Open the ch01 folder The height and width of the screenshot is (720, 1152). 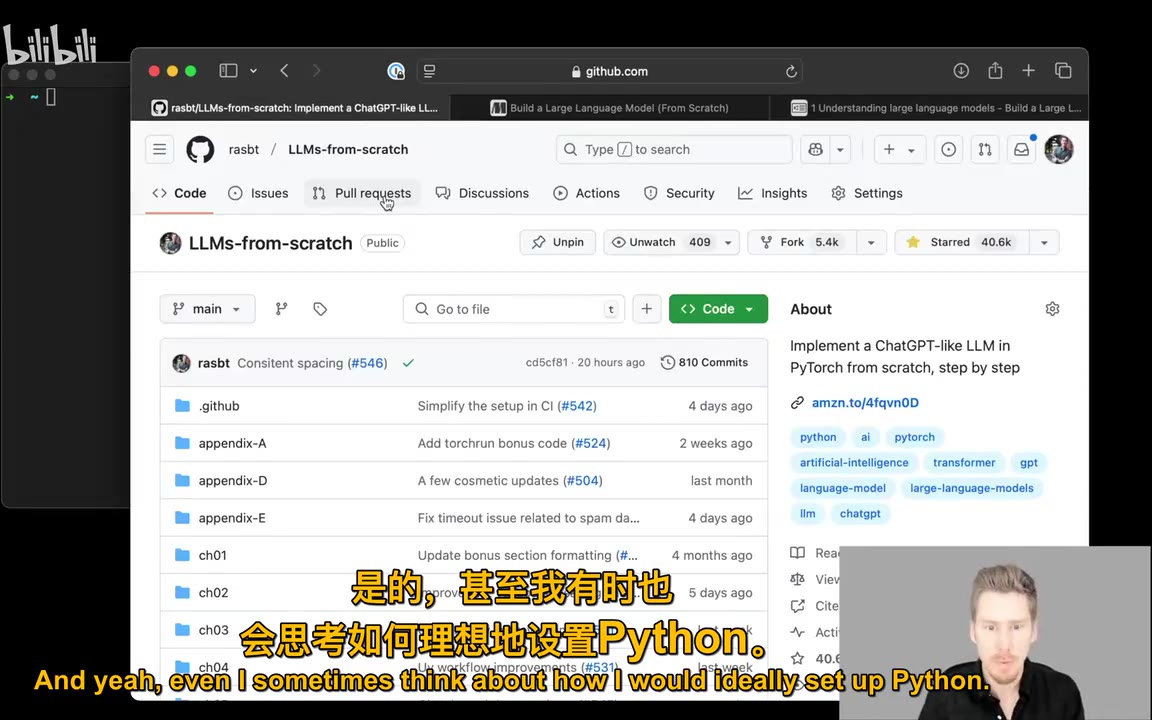click(212, 555)
